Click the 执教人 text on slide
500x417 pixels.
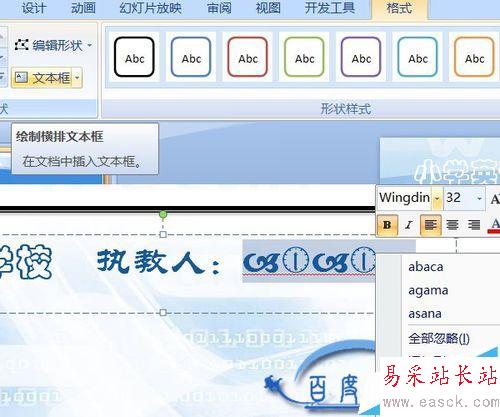coord(159,262)
